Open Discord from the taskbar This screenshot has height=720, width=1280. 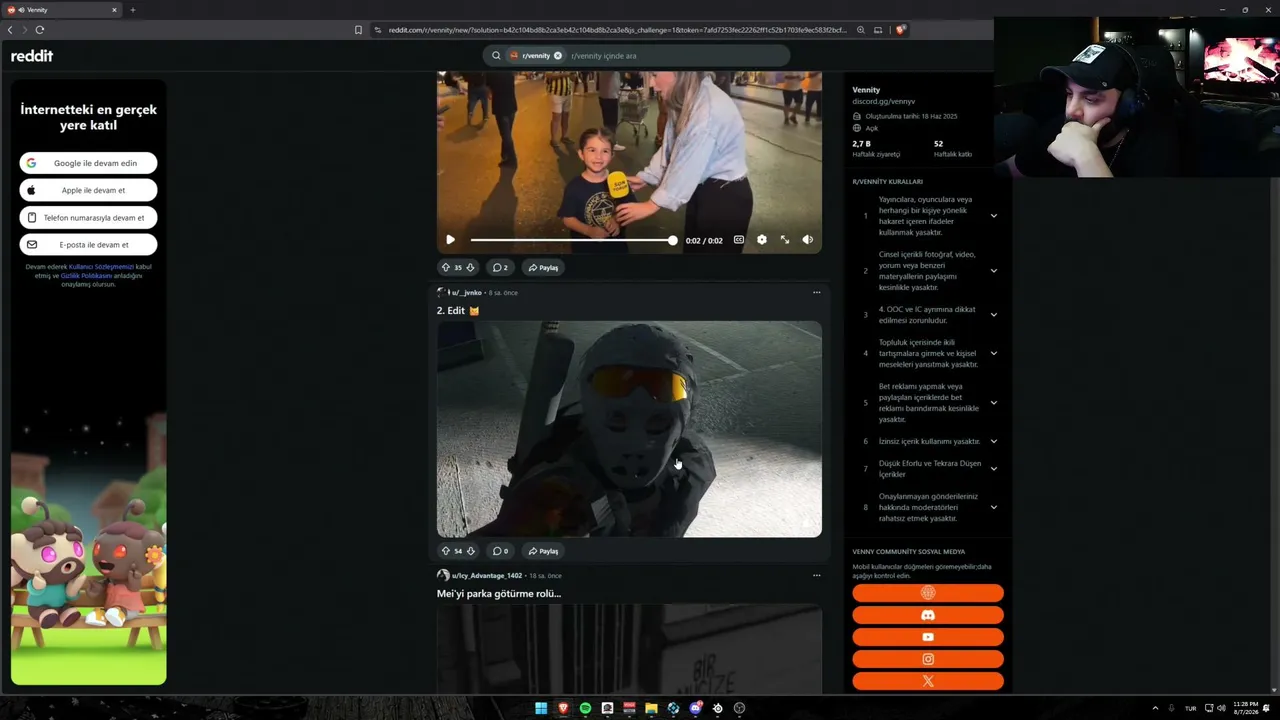coord(695,708)
